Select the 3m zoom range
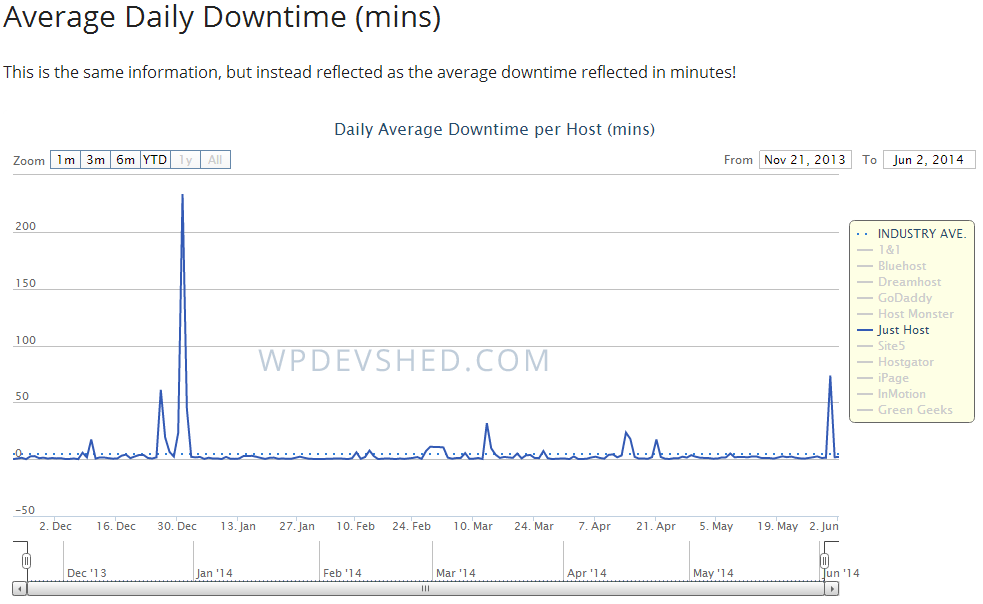 click(95, 159)
